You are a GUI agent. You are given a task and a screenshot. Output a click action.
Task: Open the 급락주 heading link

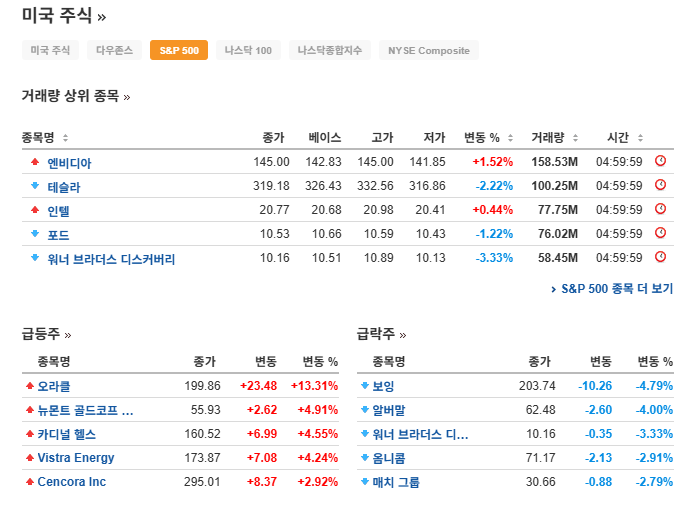[x=382, y=334]
